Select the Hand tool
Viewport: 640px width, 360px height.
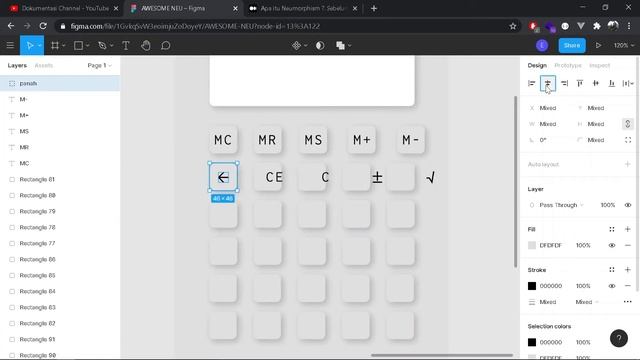[x=146, y=45]
